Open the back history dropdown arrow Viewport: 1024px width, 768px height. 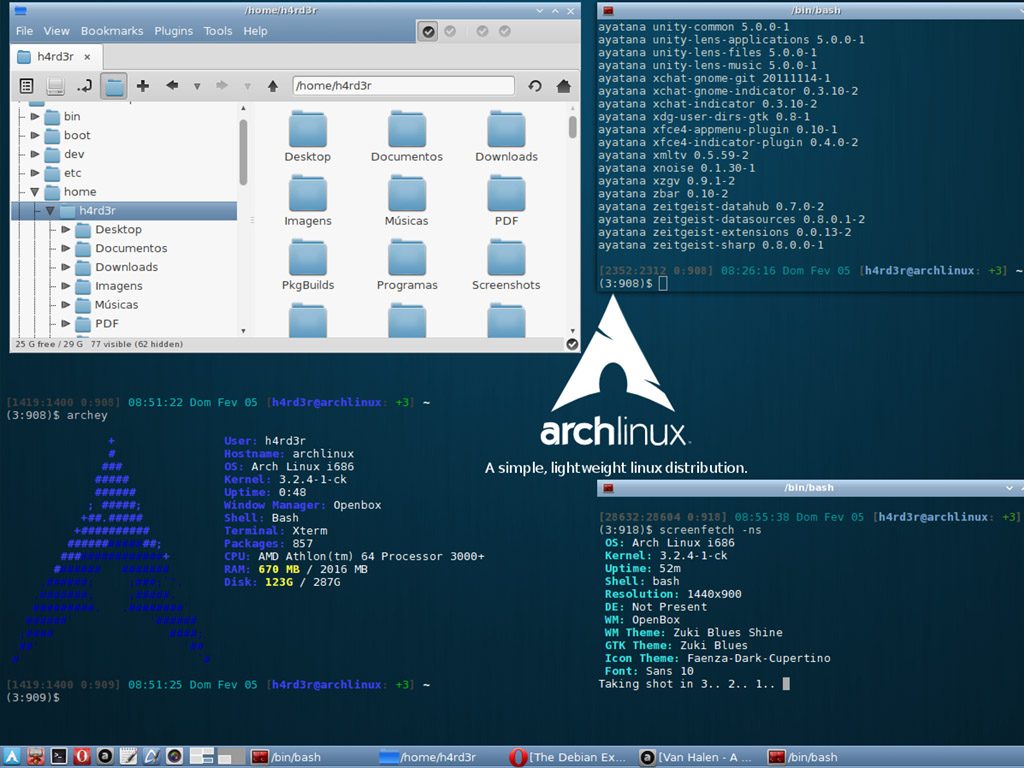pos(197,86)
